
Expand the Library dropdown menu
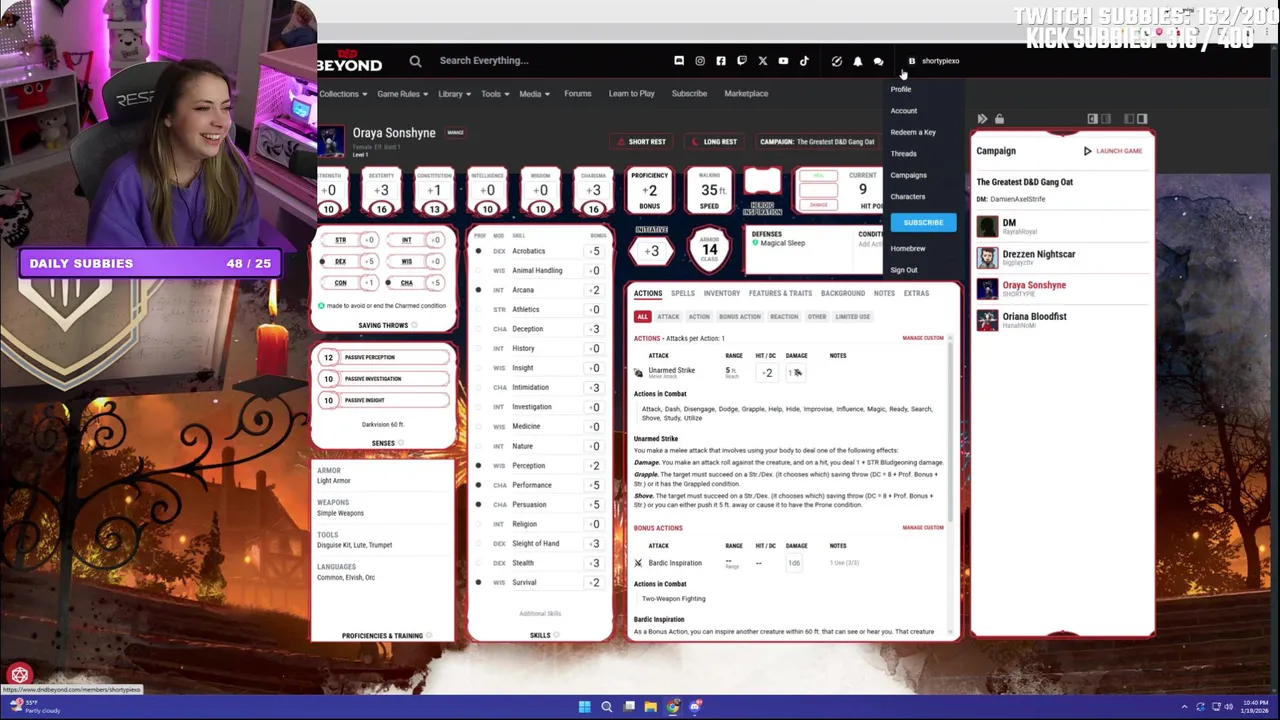454,94
